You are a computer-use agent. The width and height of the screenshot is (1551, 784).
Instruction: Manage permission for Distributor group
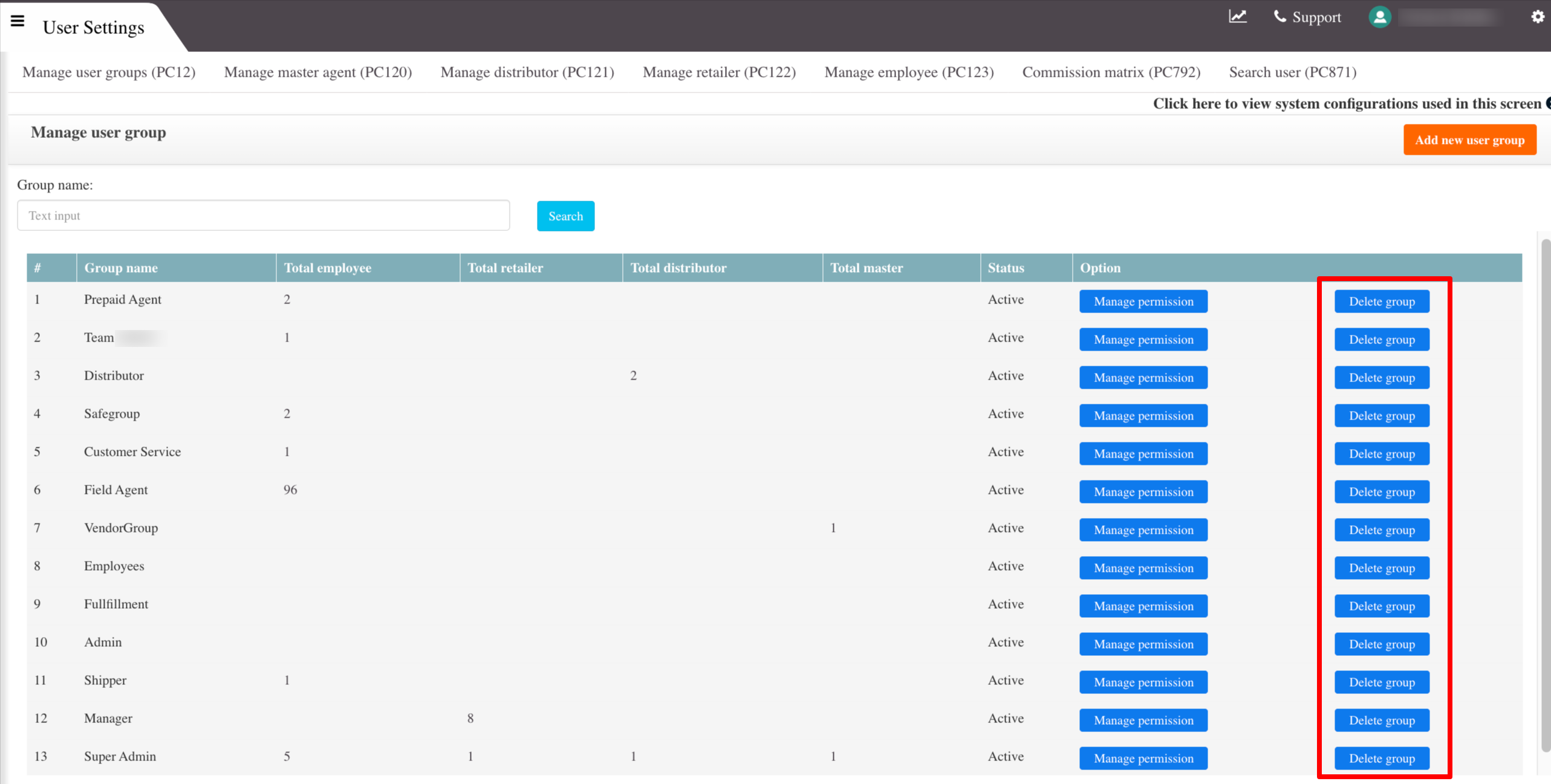coord(1143,377)
